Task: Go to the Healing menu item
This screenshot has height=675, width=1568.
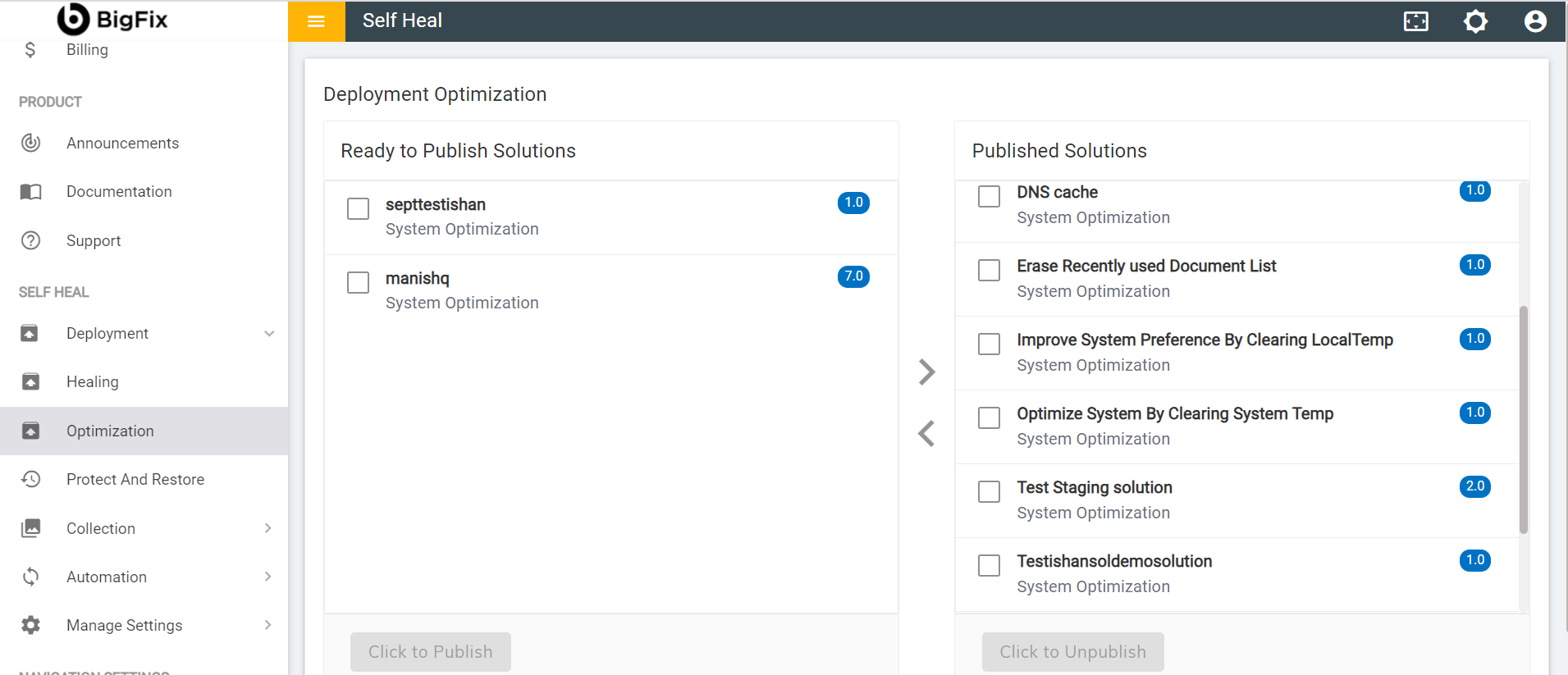Action: 93,381
